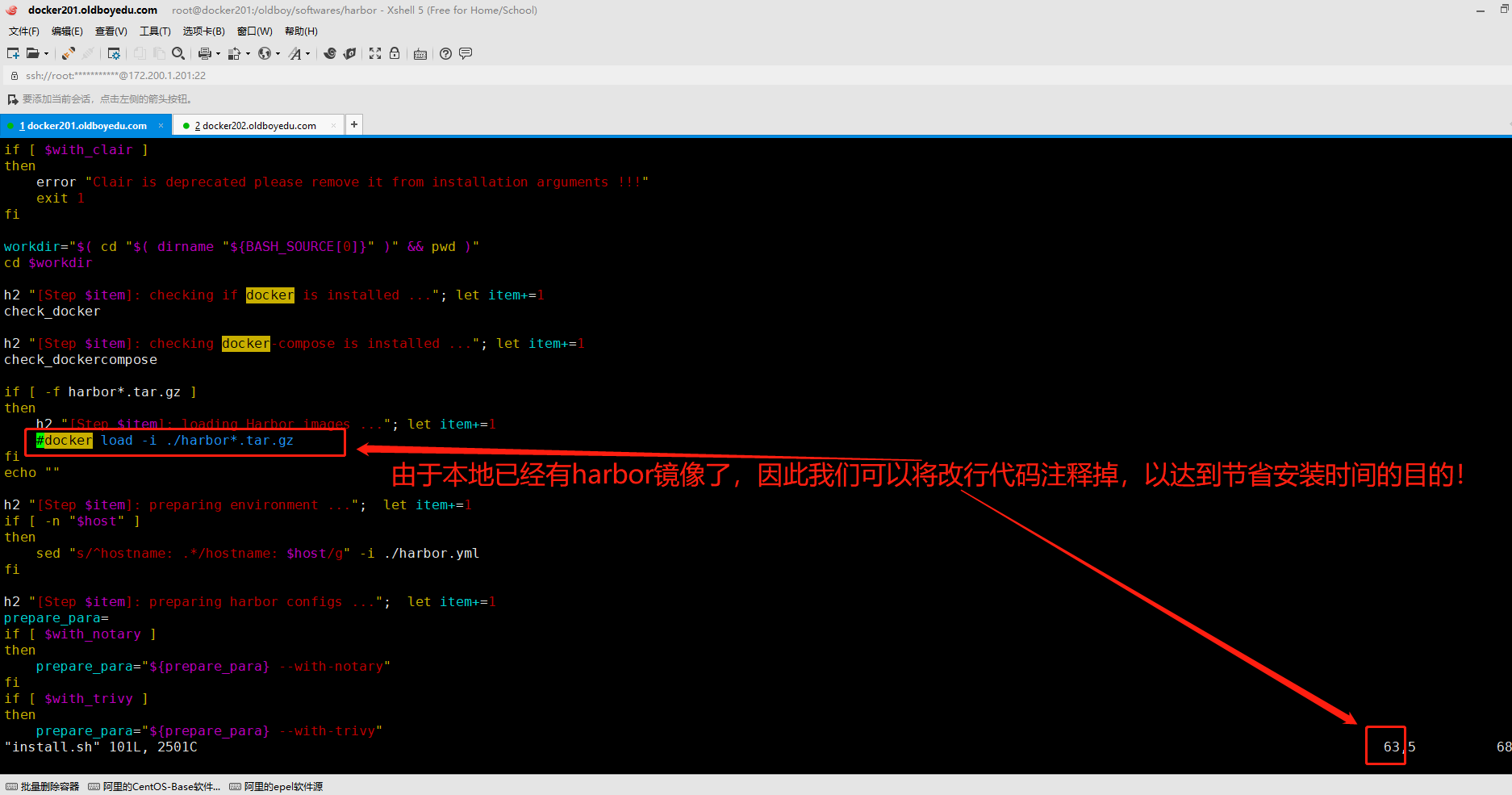Reconnect the current SSH session

coord(67,53)
